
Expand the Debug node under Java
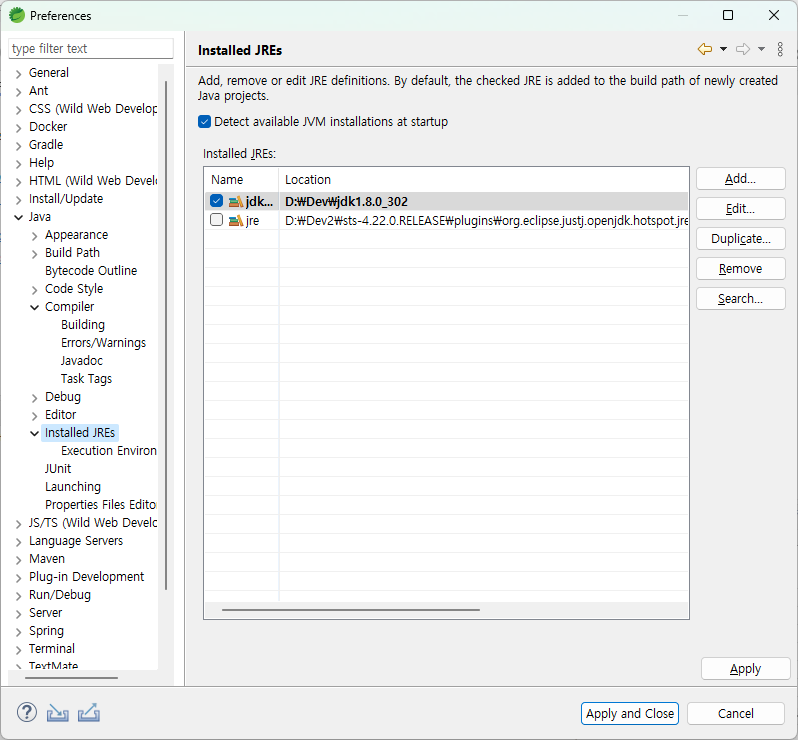coord(35,397)
